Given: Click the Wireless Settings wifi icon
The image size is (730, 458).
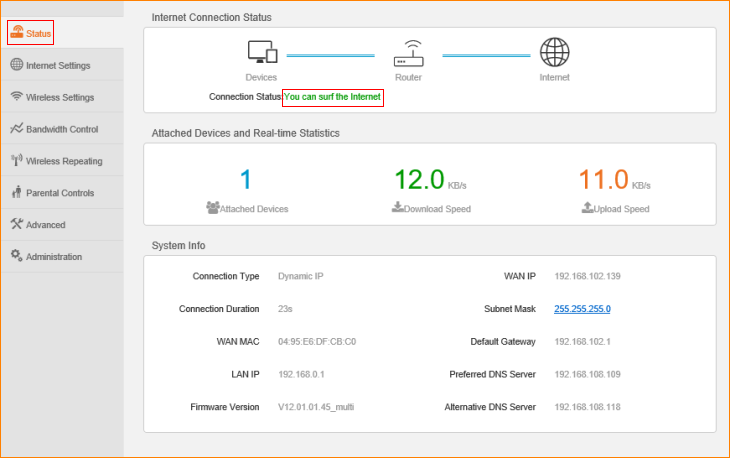Looking at the screenshot, I should (17, 97).
